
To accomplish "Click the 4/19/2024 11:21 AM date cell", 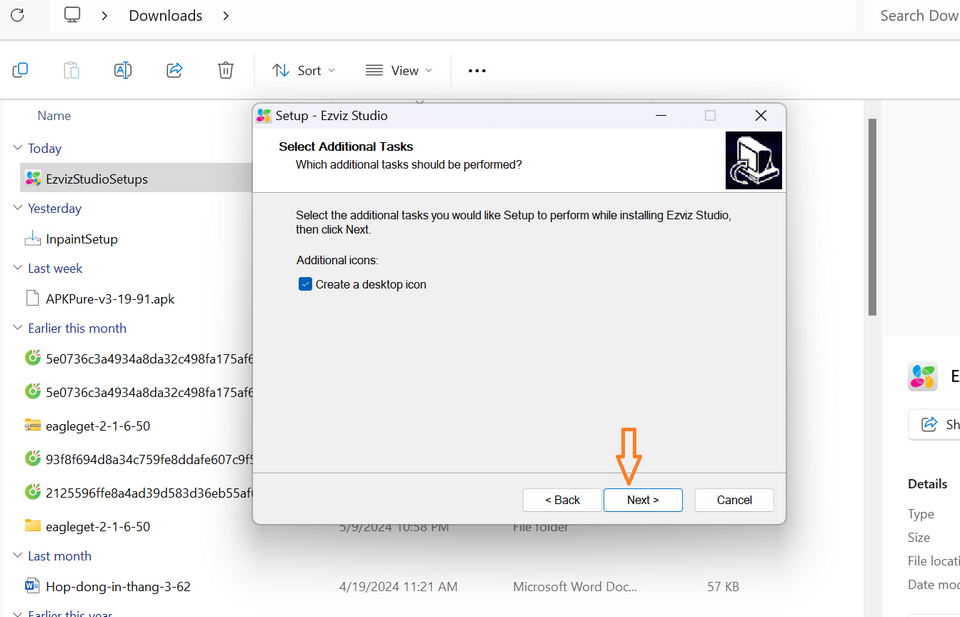I will pyautogui.click(x=399, y=586).
